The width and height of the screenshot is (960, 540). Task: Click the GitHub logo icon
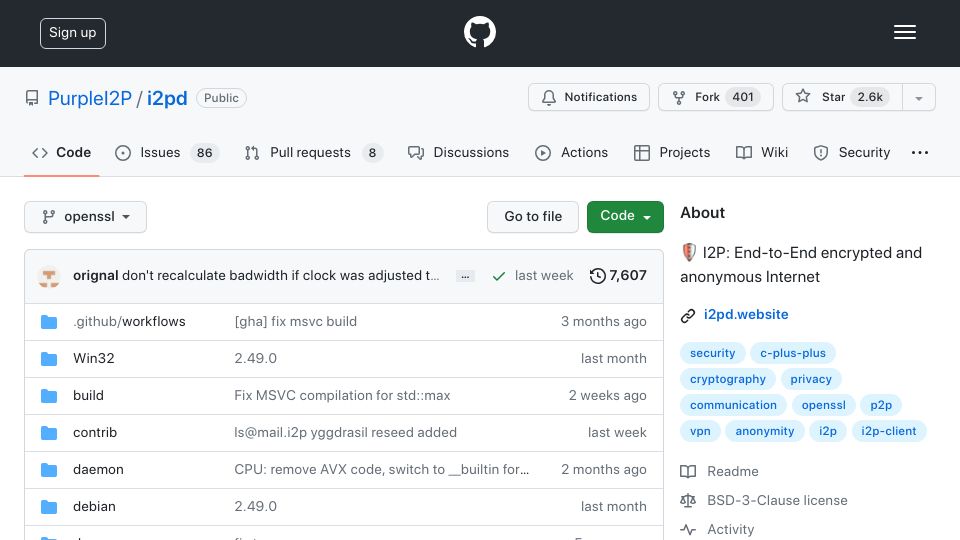click(479, 32)
